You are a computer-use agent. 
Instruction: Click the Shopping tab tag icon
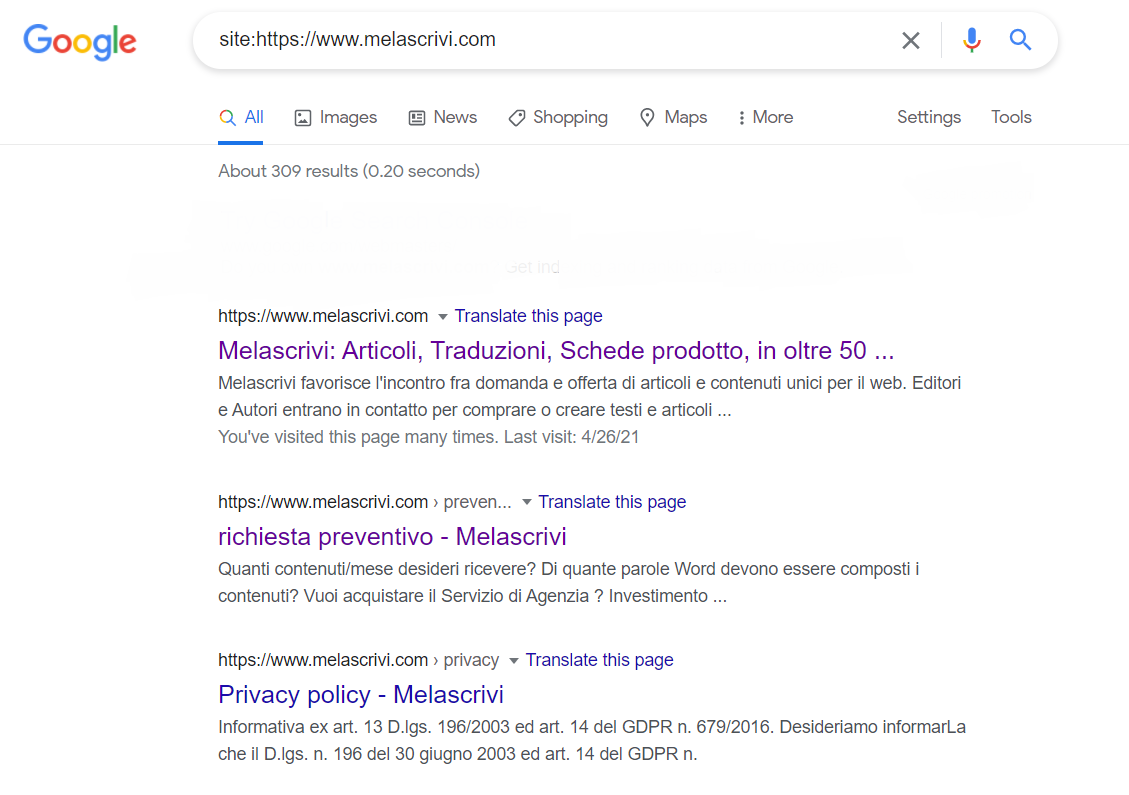point(516,118)
